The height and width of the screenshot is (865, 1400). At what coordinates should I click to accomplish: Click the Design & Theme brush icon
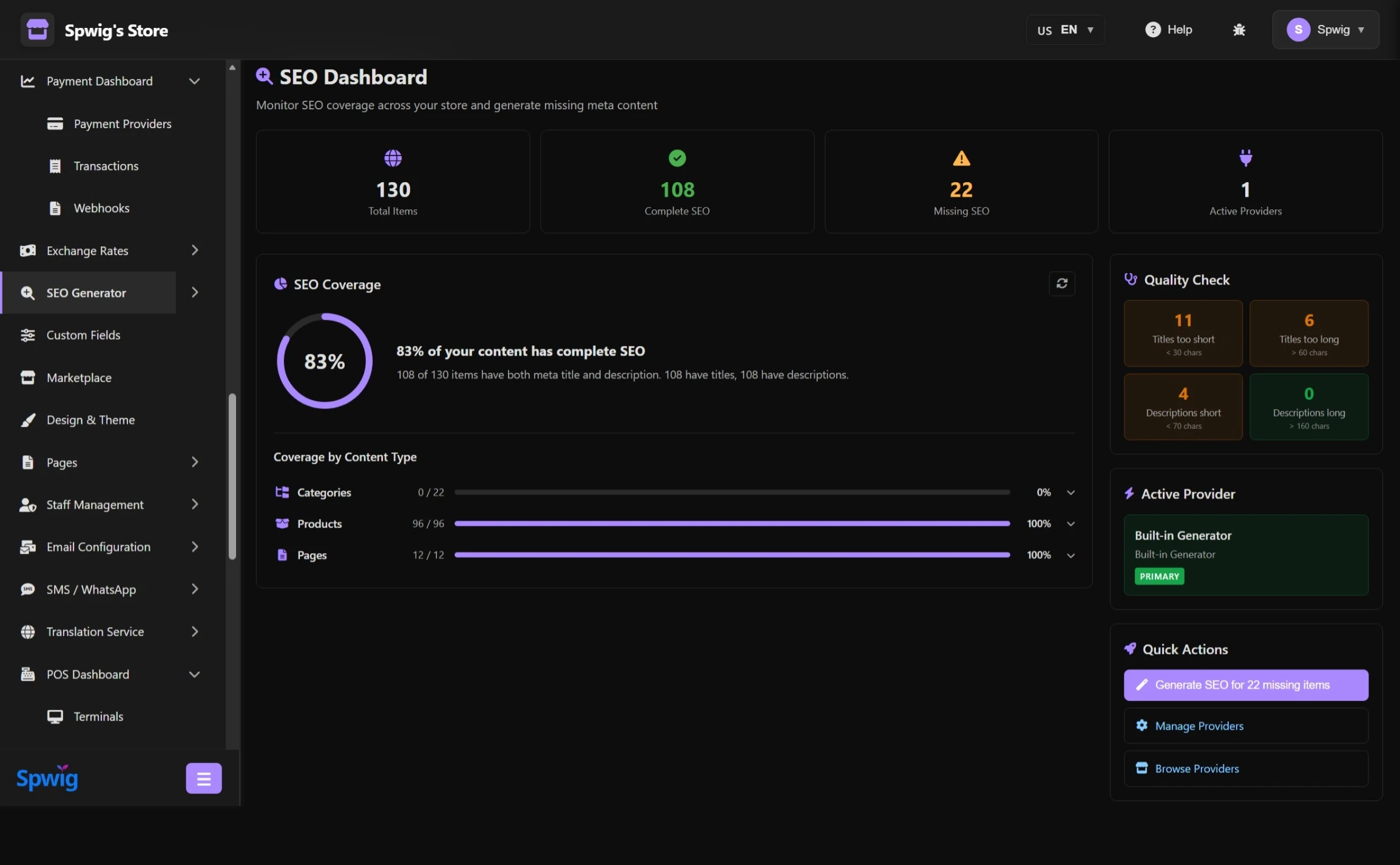pyautogui.click(x=28, y=420)
